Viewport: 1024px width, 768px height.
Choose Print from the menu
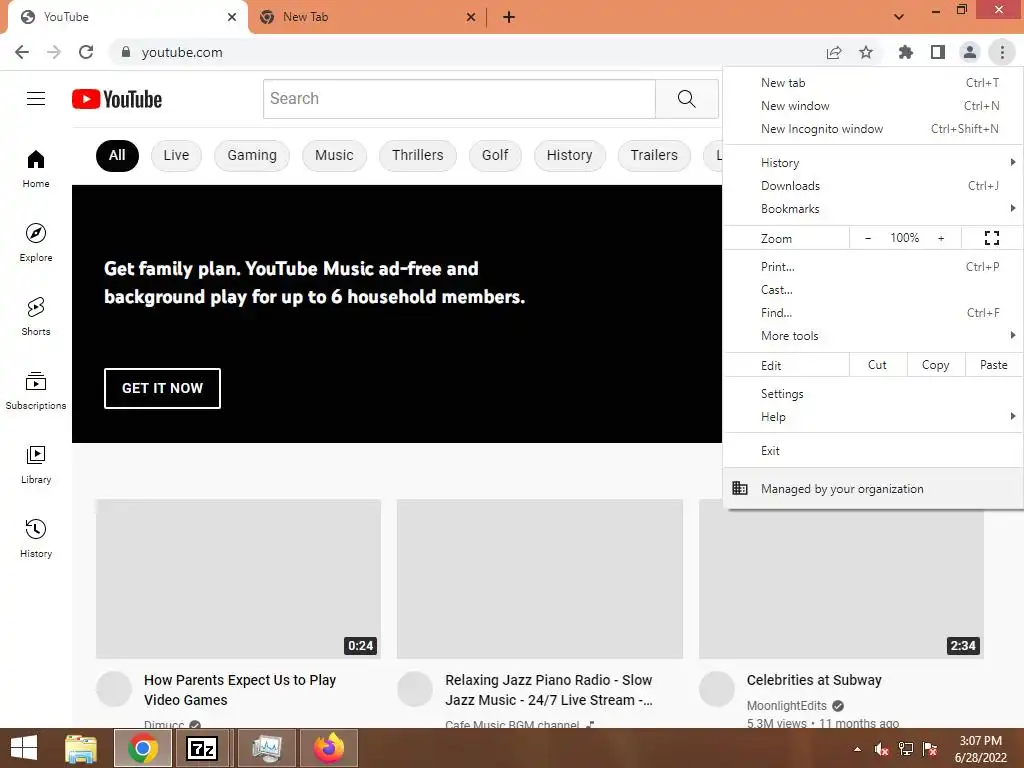click(873, 266)
